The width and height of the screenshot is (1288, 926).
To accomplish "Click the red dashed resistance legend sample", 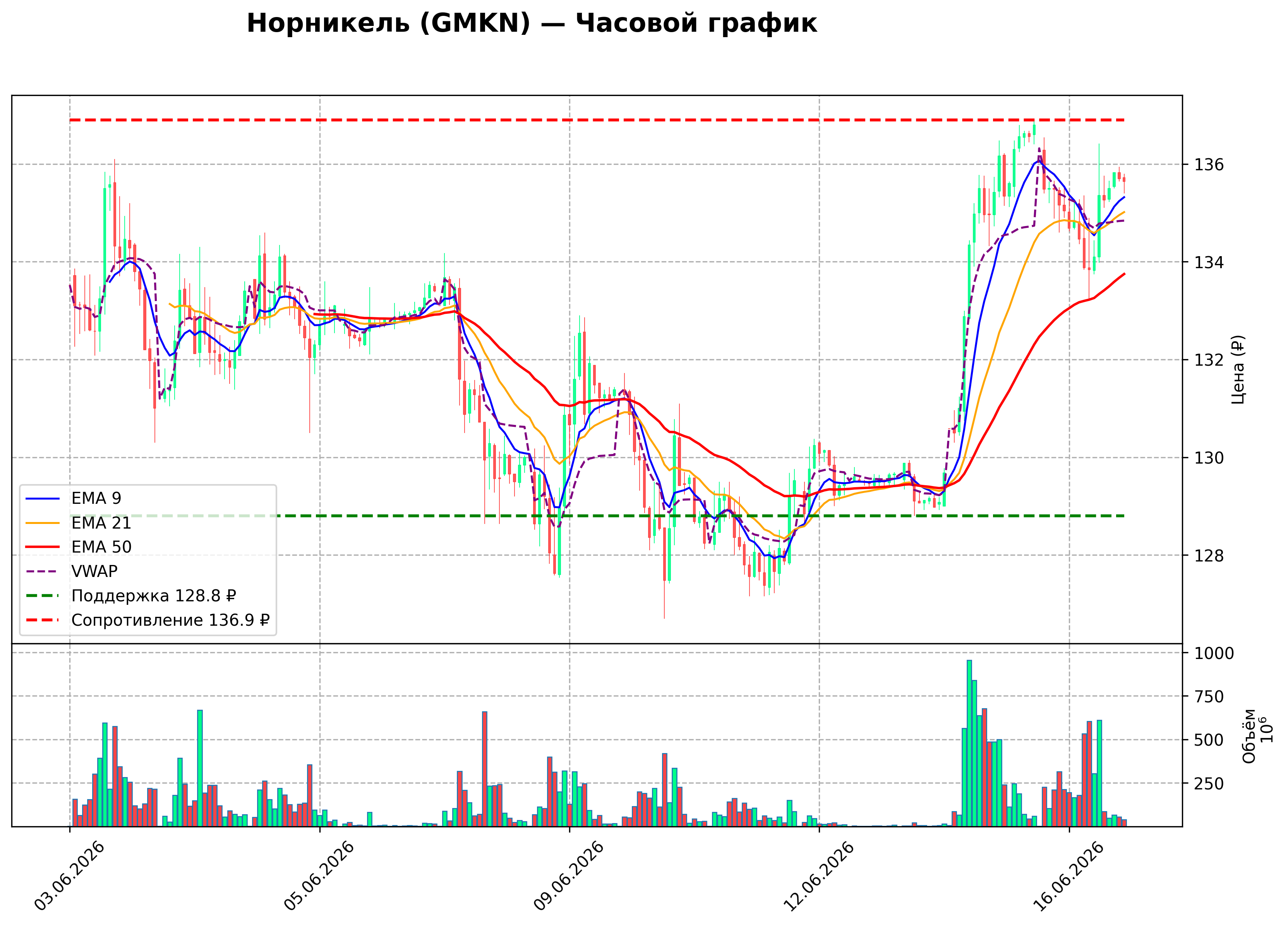I will (x=43, y=620).
